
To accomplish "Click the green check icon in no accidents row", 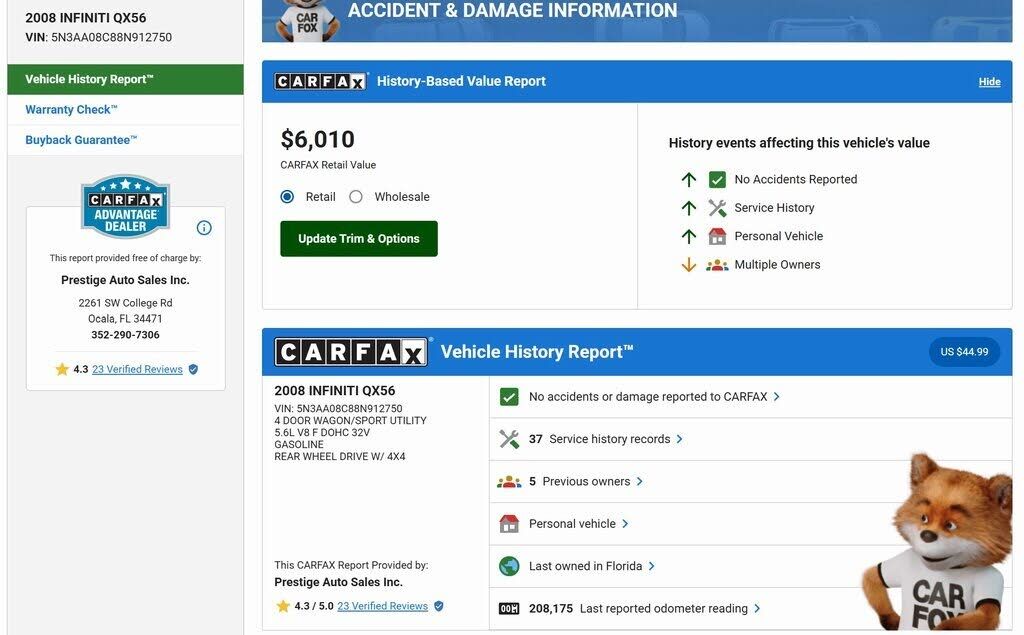I will pyautogui.click(x=509, y=397).
